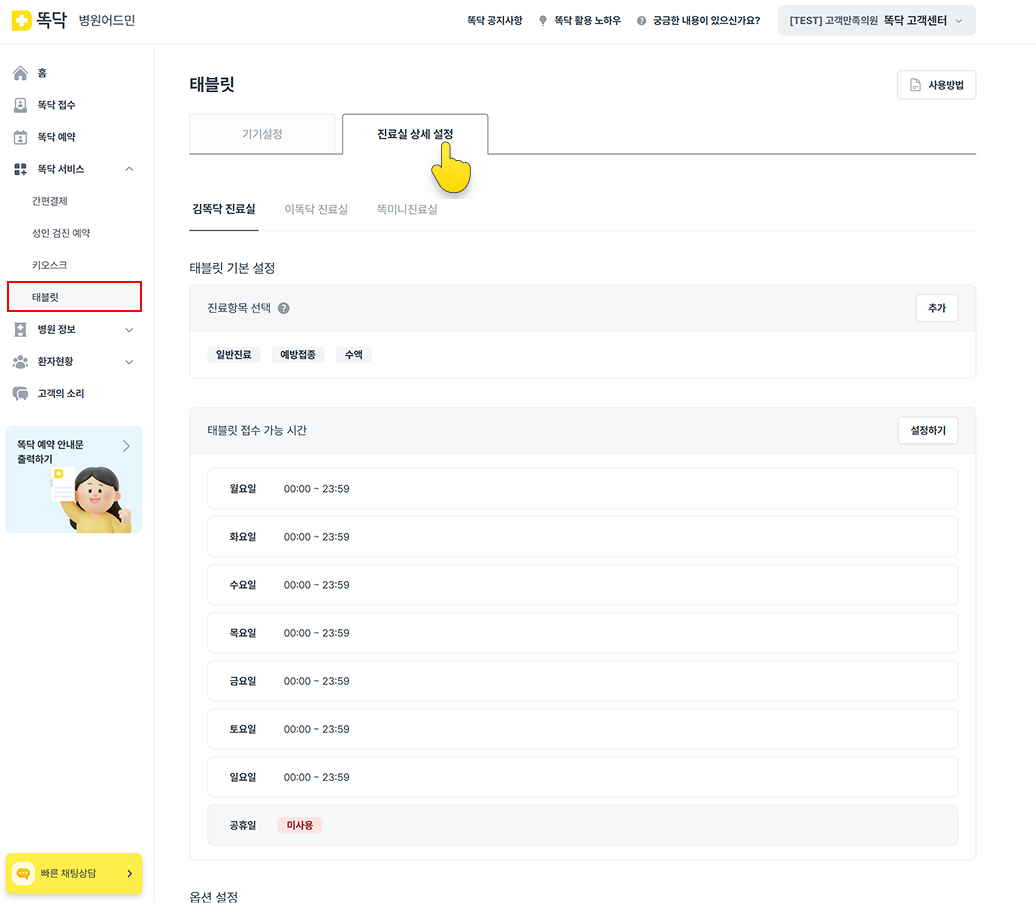This screenshot has width=1036, height=903.
Task: Select the 진료실 상세 설정 tab
Action: pos(415,134)
